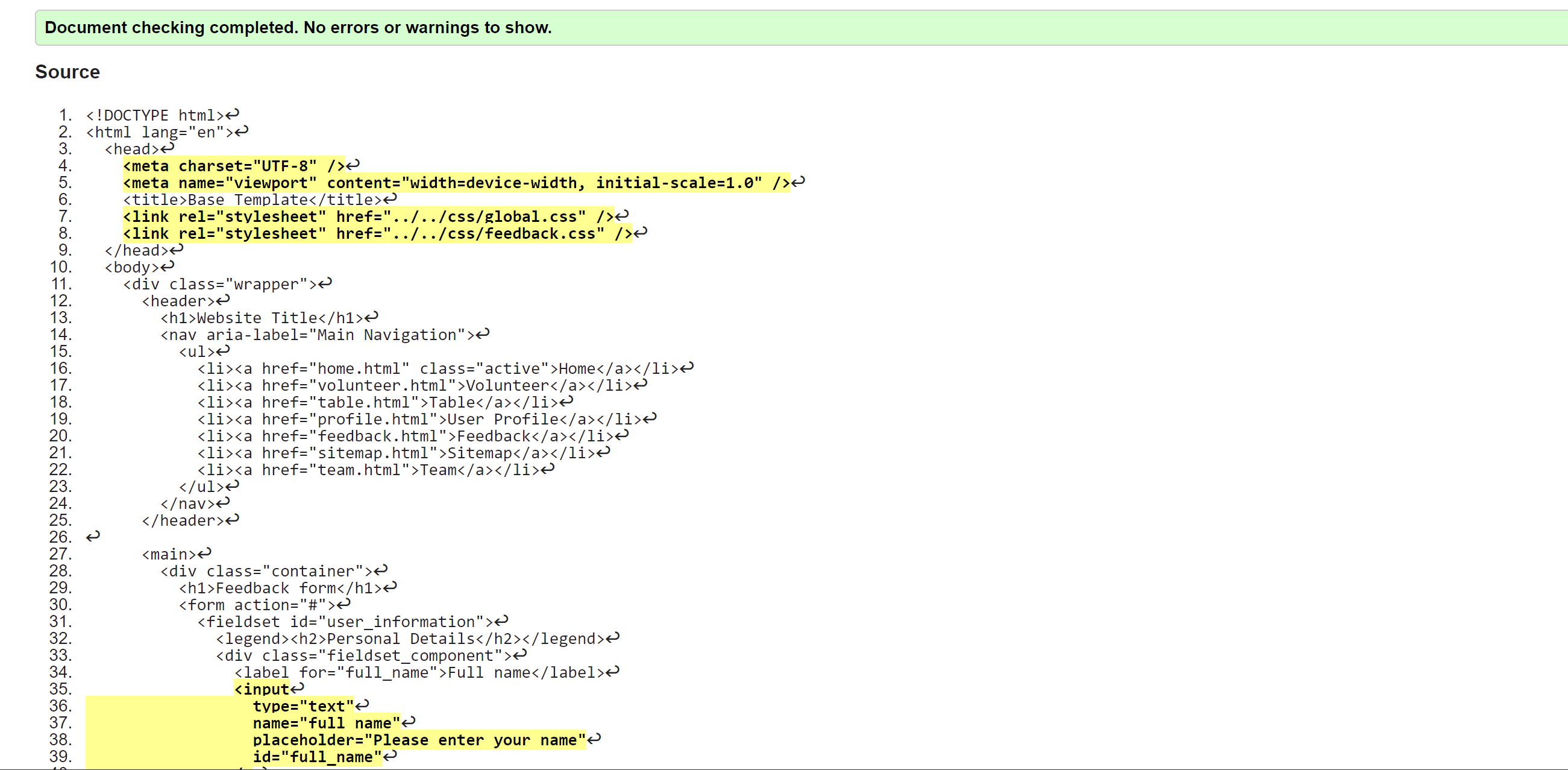This screenshot has height=770, width=1568.
Task: Click the newline arrow after the input tag
Action: (x=297, y=689)
